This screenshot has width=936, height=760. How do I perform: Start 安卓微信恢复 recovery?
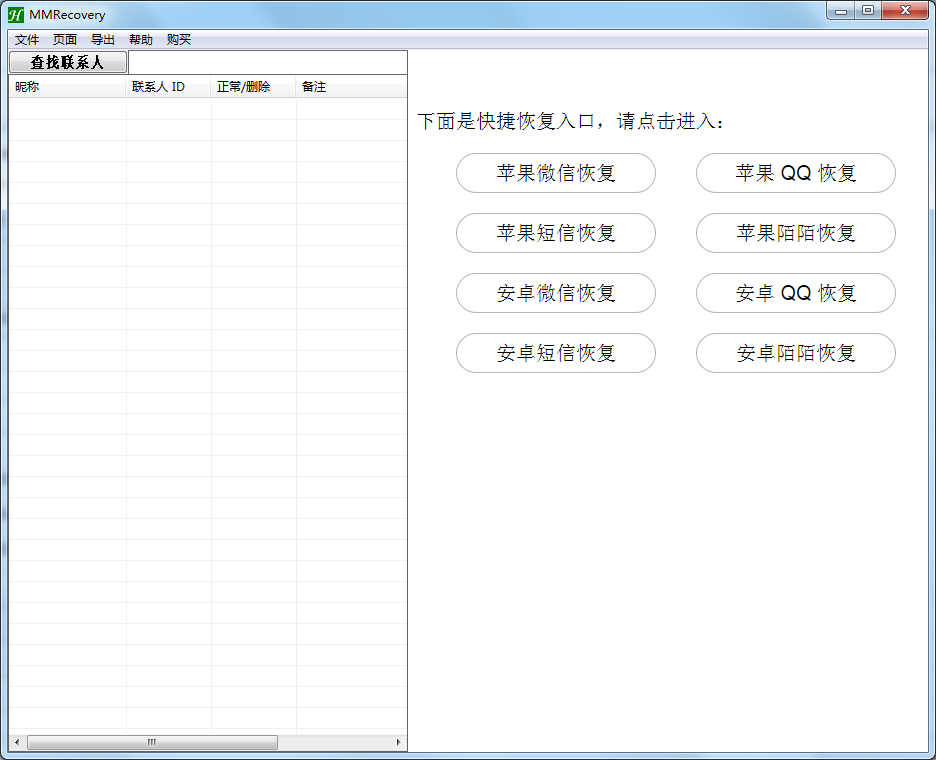point(556,293)
